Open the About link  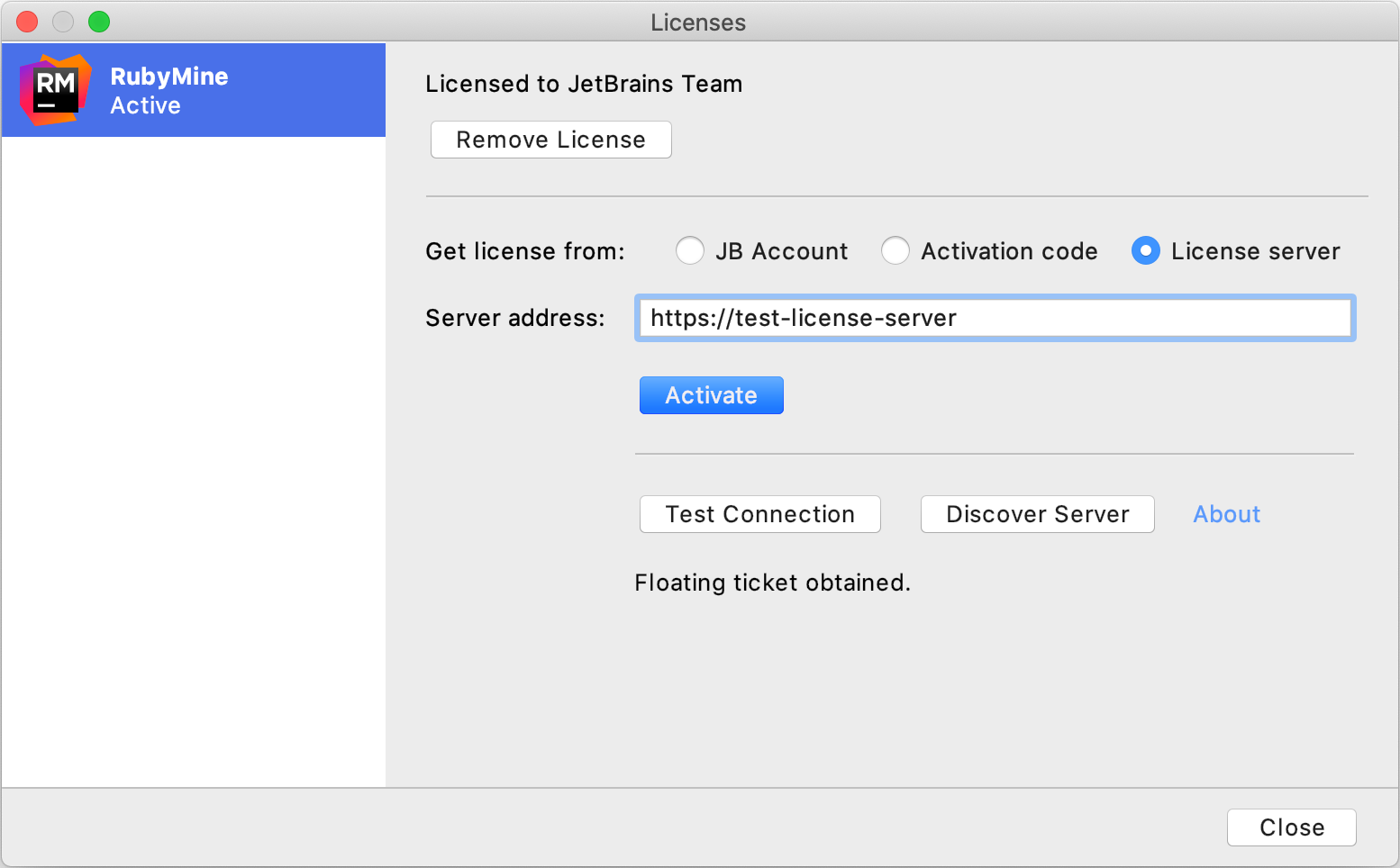[x=1227, y=514]
